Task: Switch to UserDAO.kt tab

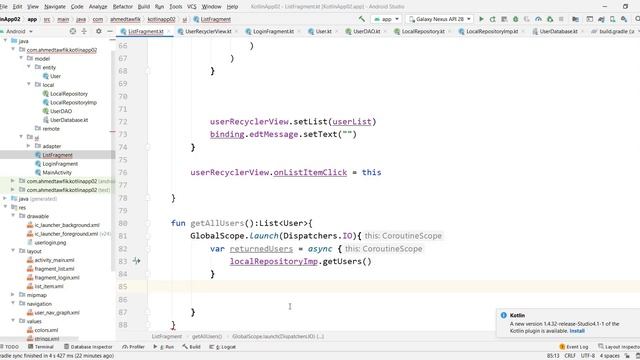Action: pyautogui.click(x=367, y=31)
